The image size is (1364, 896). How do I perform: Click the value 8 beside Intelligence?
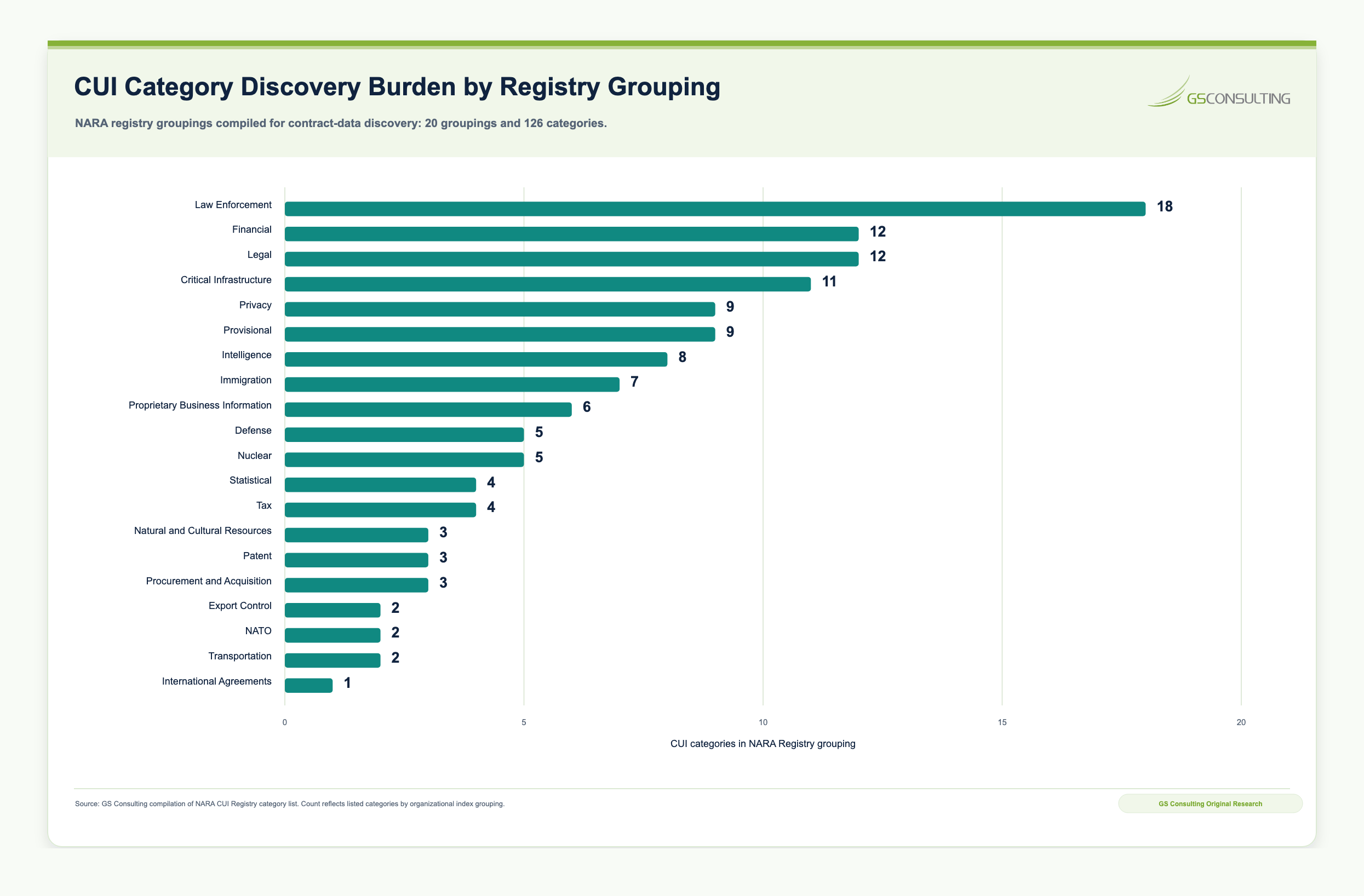coord(682,358)
